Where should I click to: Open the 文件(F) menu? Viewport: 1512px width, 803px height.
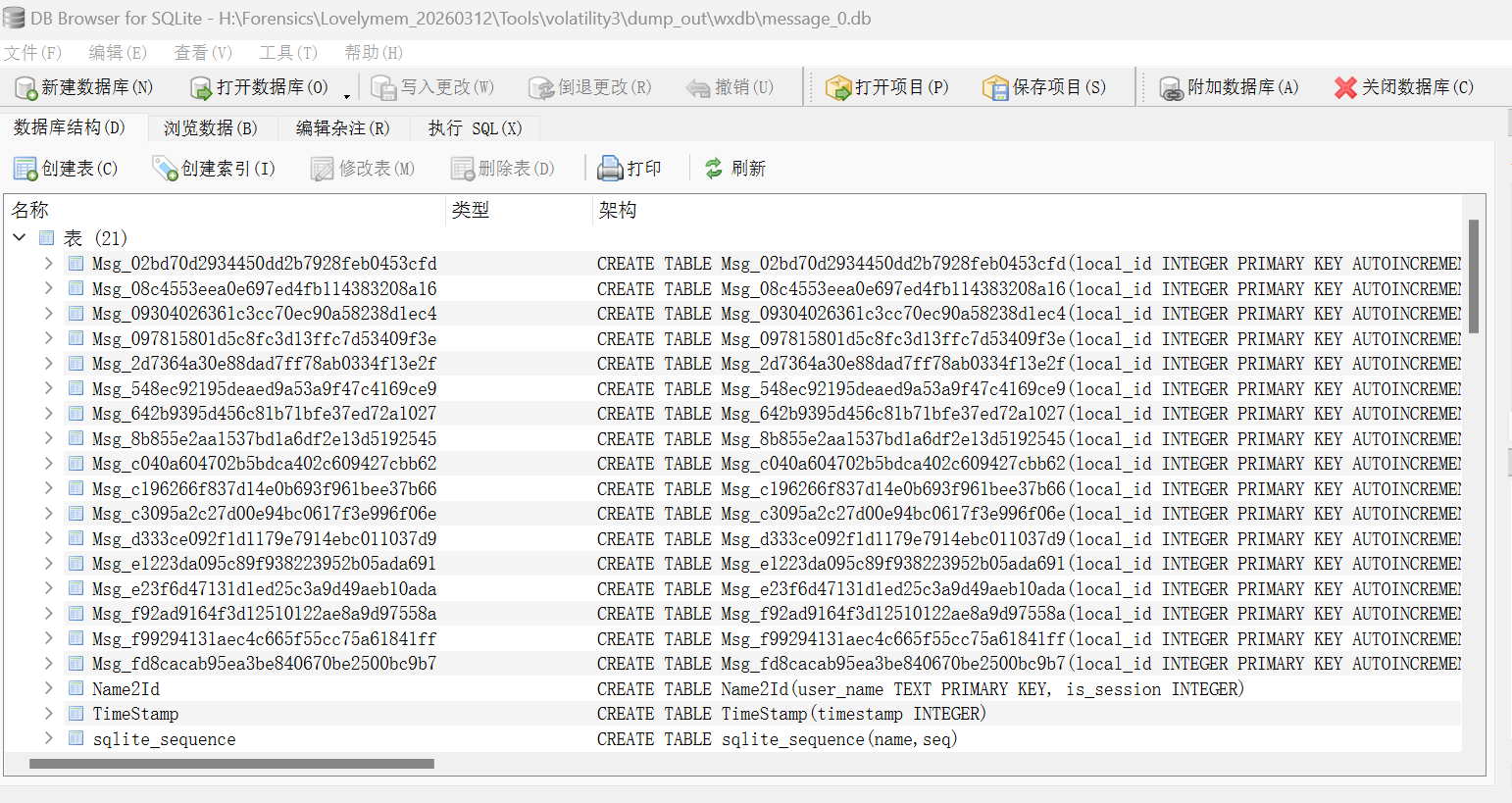click(32, 53)
